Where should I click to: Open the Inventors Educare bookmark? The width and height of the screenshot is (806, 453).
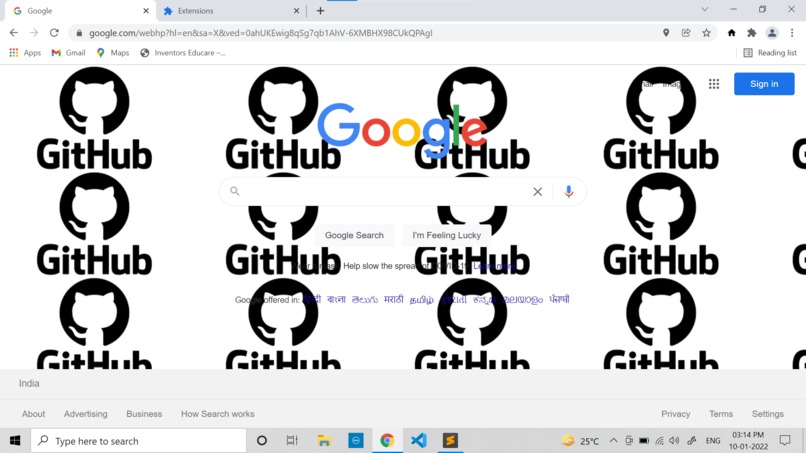183,52
